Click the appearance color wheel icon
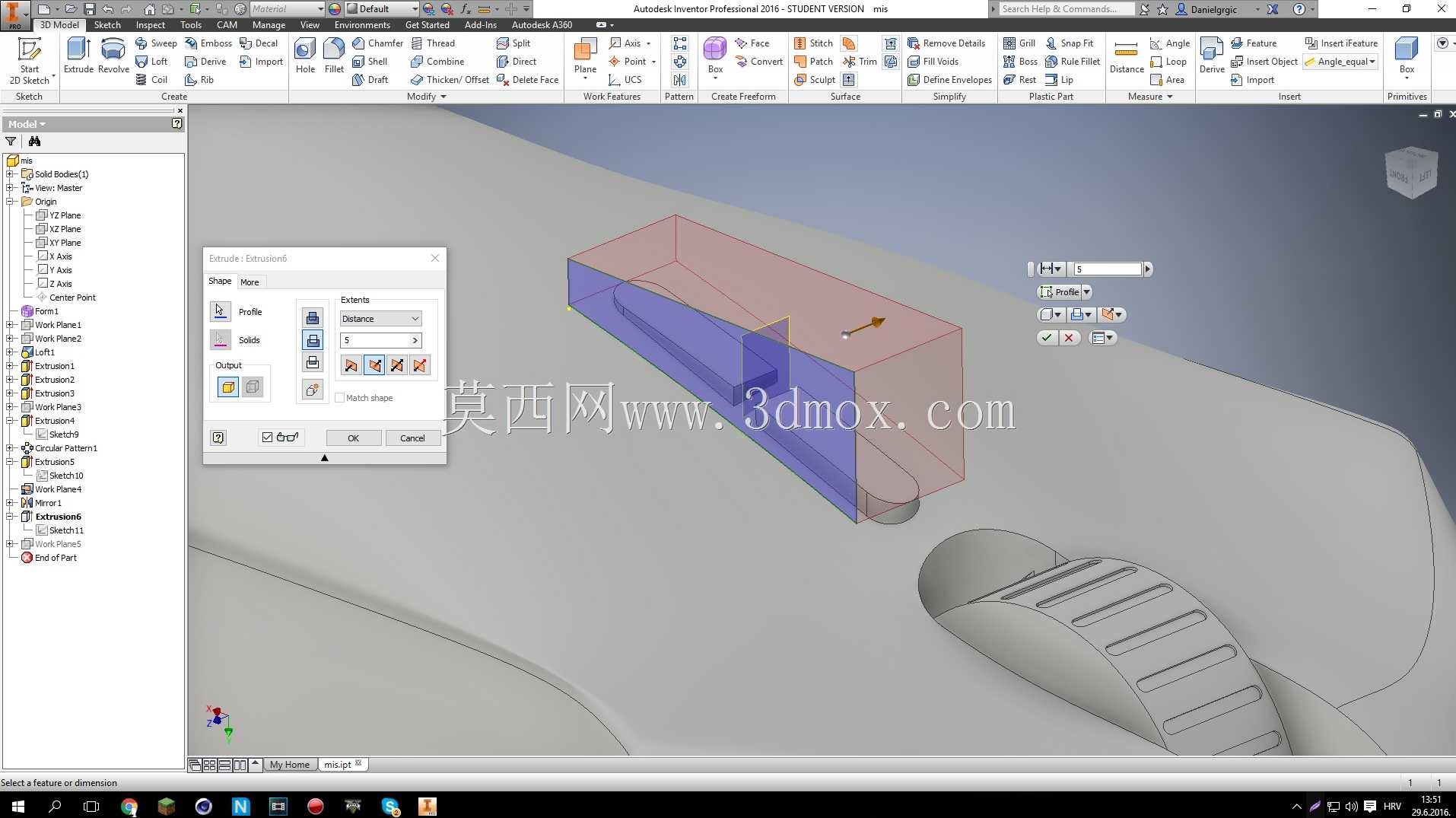1456x818 pixels. pos(335,9)
